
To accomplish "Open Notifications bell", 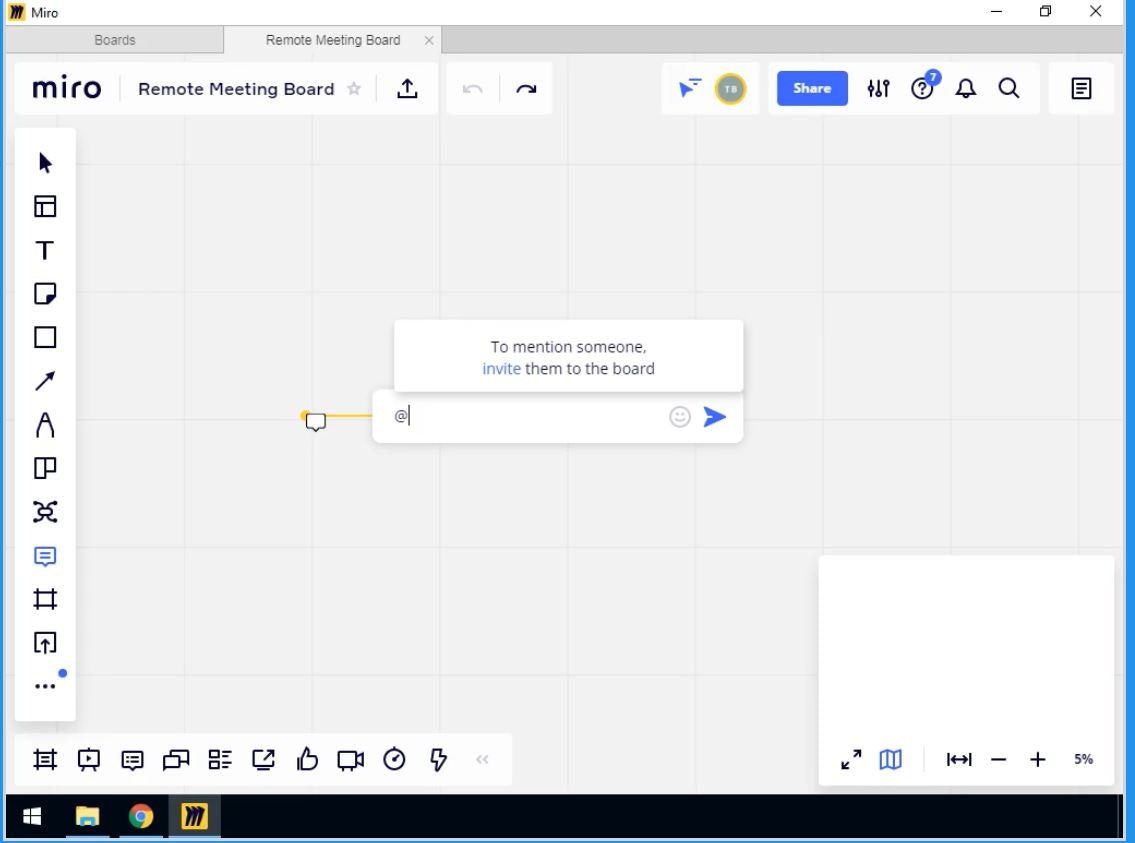I will pos(966,88).
